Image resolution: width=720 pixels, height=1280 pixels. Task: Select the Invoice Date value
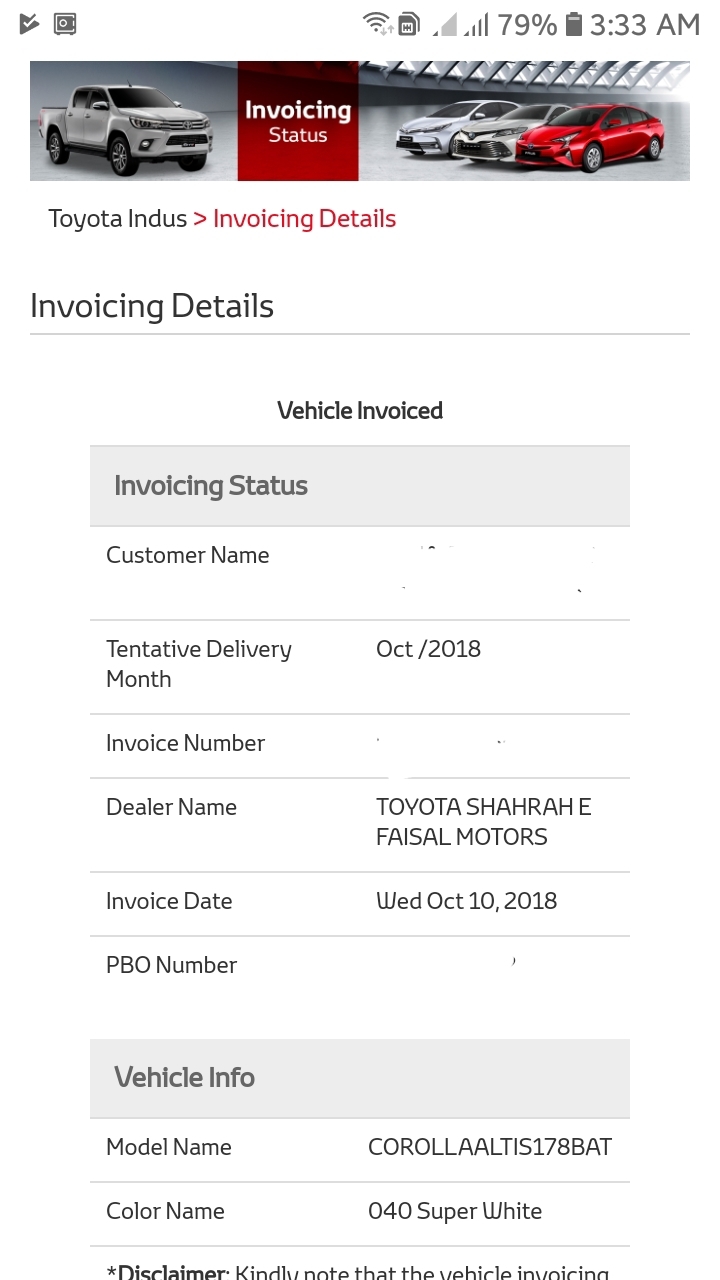tap(467, 901)
